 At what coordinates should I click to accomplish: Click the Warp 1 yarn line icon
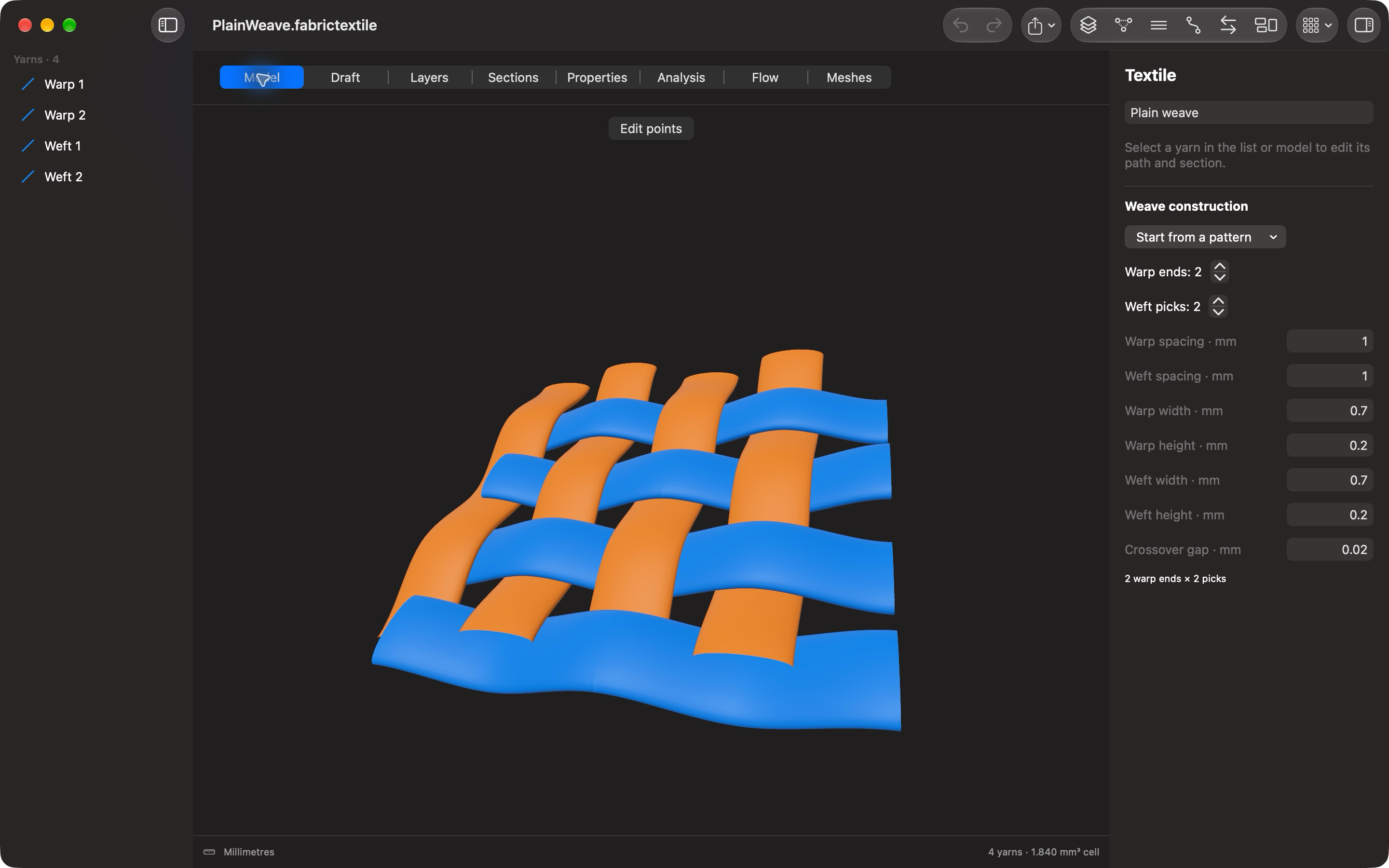tap(27, 84)
